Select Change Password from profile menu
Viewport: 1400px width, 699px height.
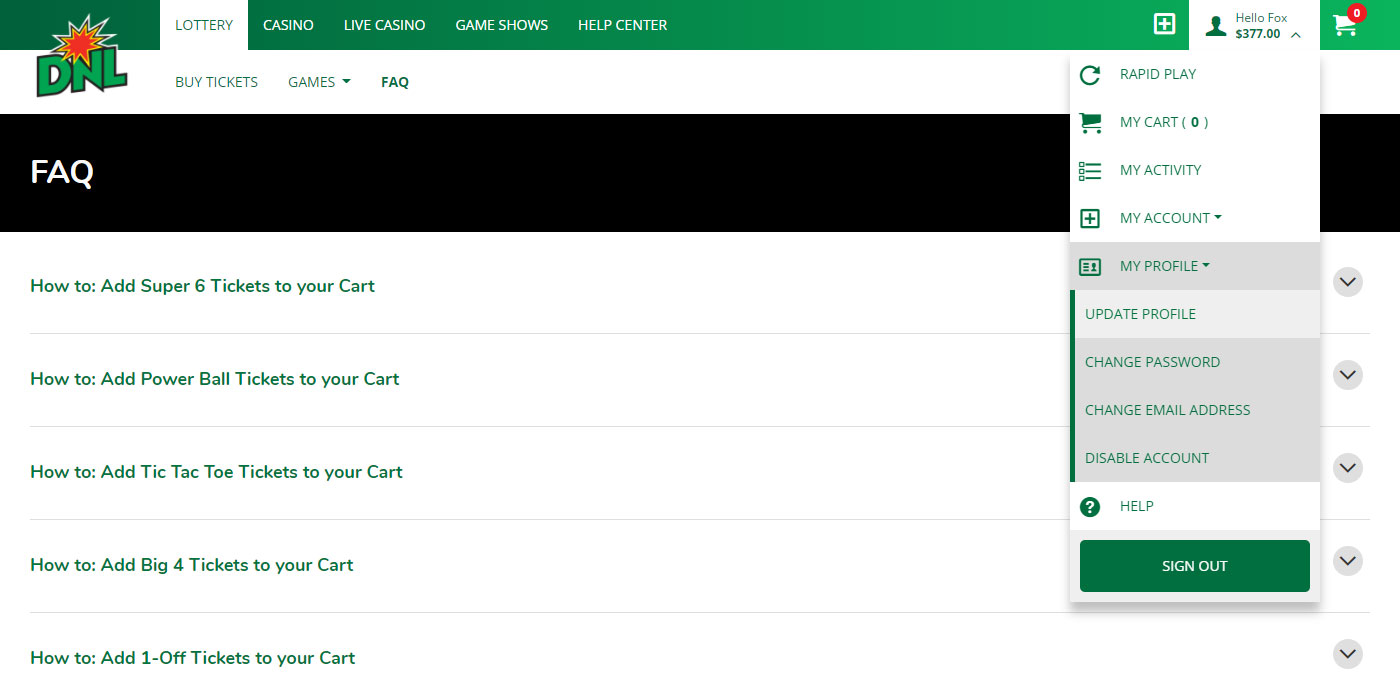(x=1152, y=362)
